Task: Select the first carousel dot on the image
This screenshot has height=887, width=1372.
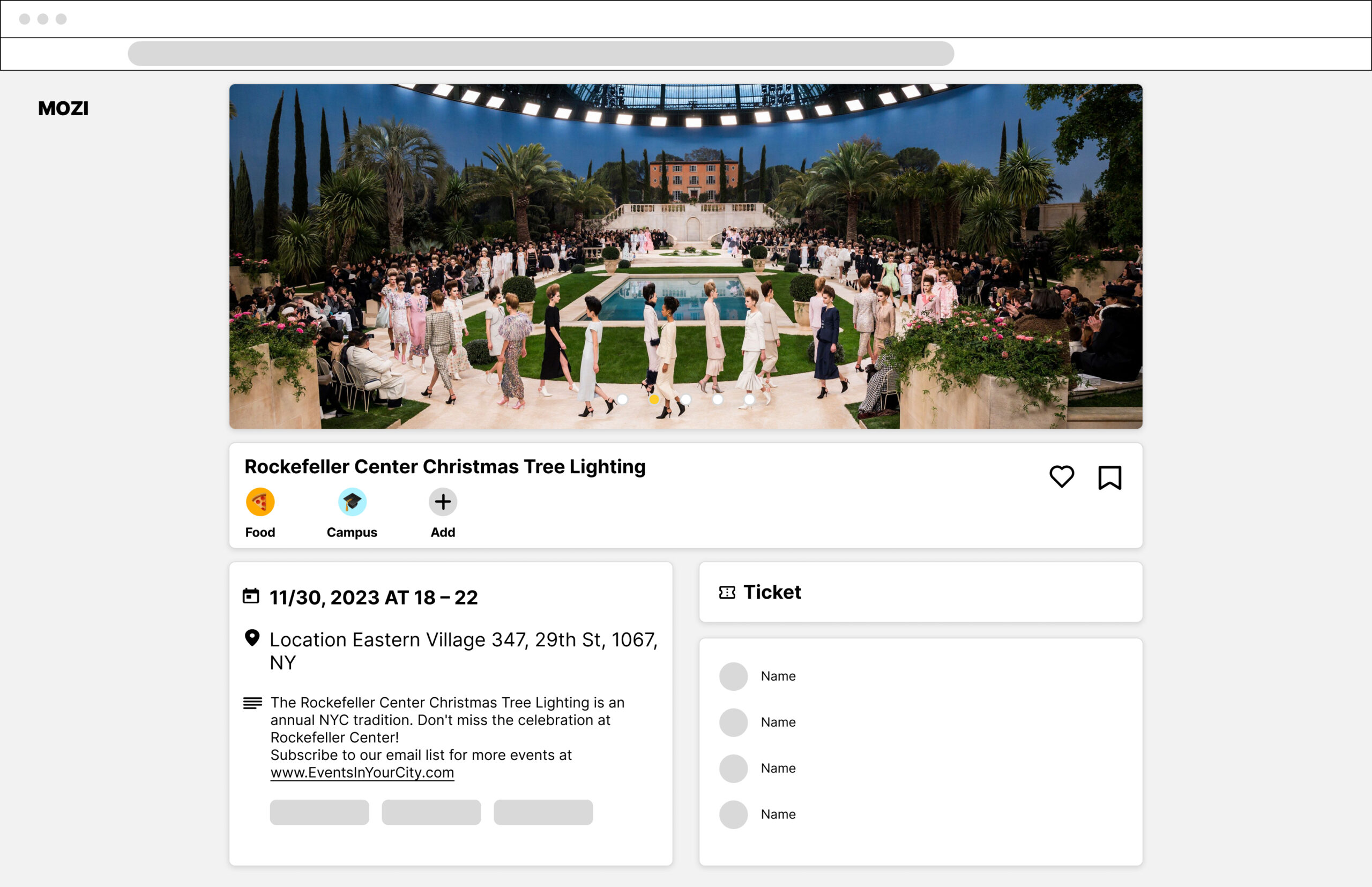Action: [623, 399]
